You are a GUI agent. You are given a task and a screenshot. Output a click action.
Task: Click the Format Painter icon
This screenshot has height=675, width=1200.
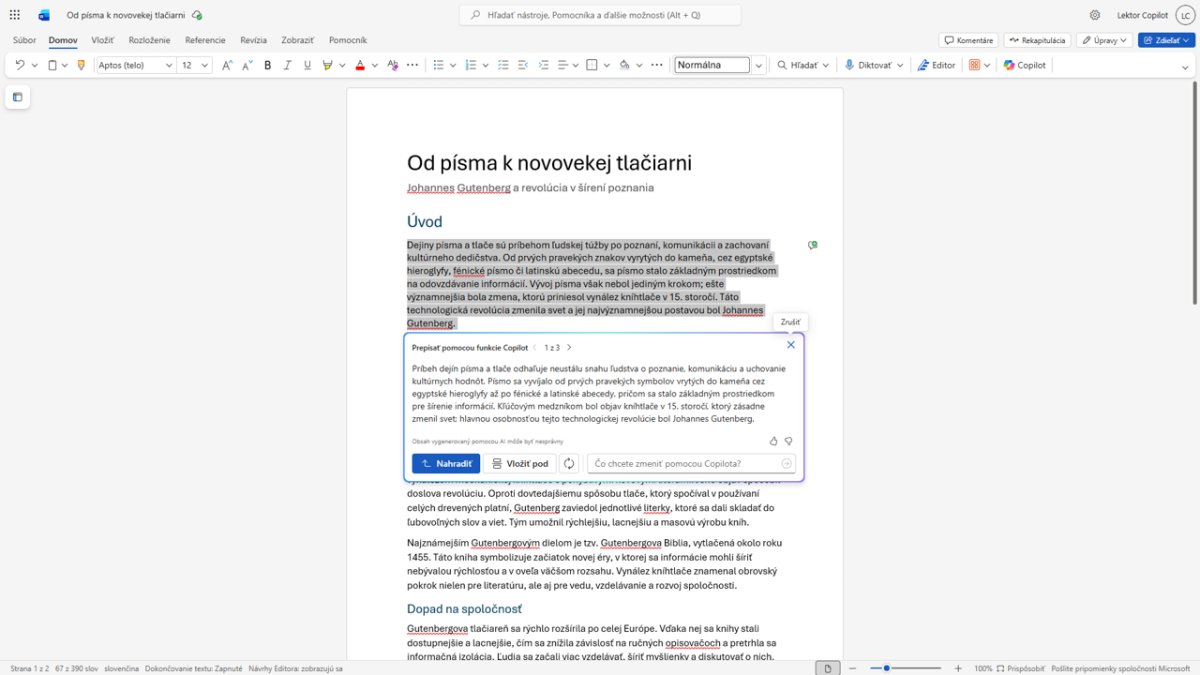[81, 65]
